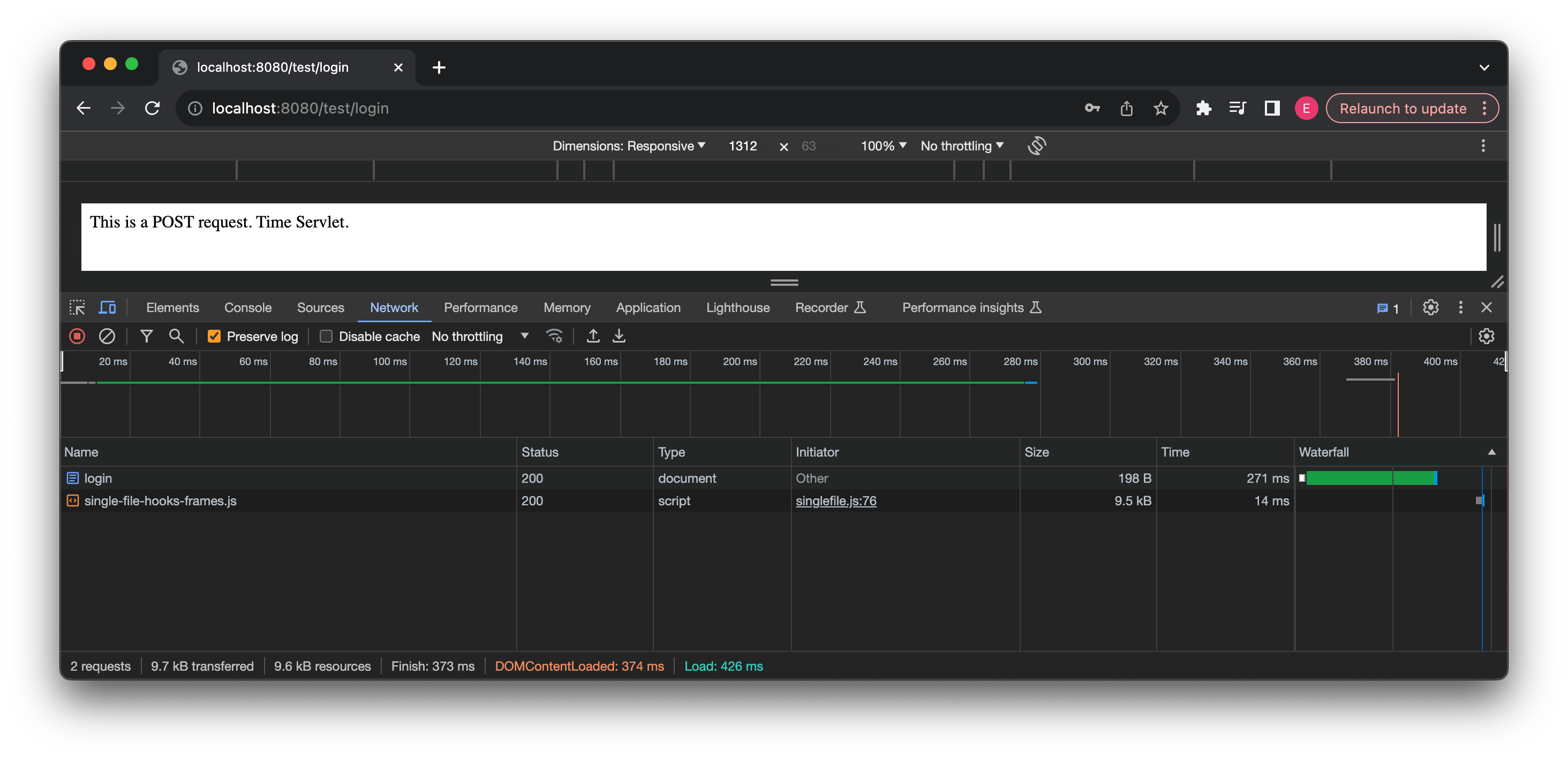Open the singlefile.js:76 initiator link
The image size is (1568, 759).
(836, 500)
